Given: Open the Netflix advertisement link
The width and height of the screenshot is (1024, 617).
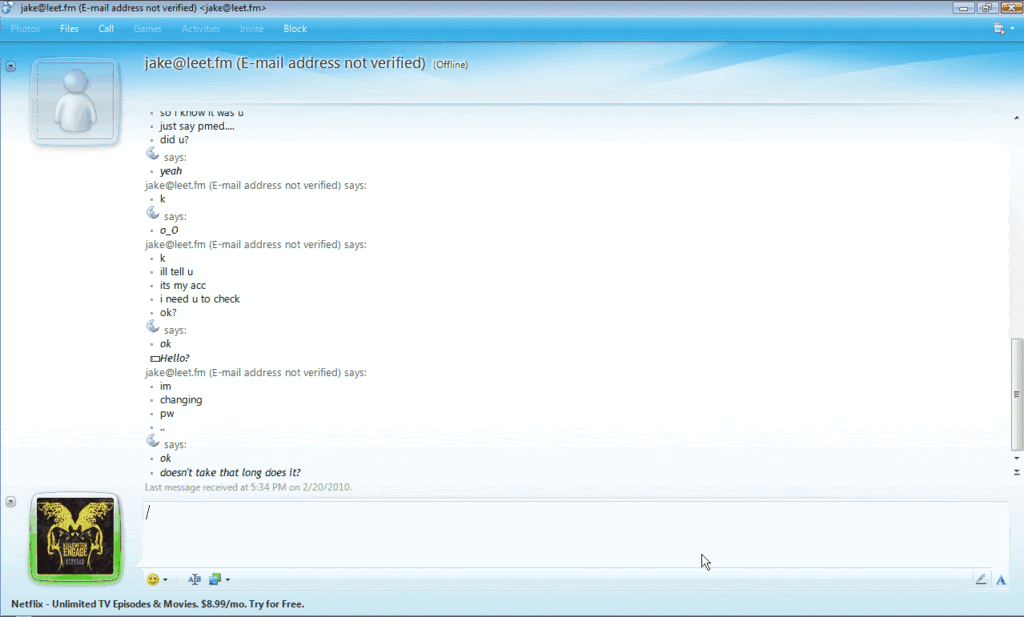Looking at the screenshot, I should pos(157,604).
